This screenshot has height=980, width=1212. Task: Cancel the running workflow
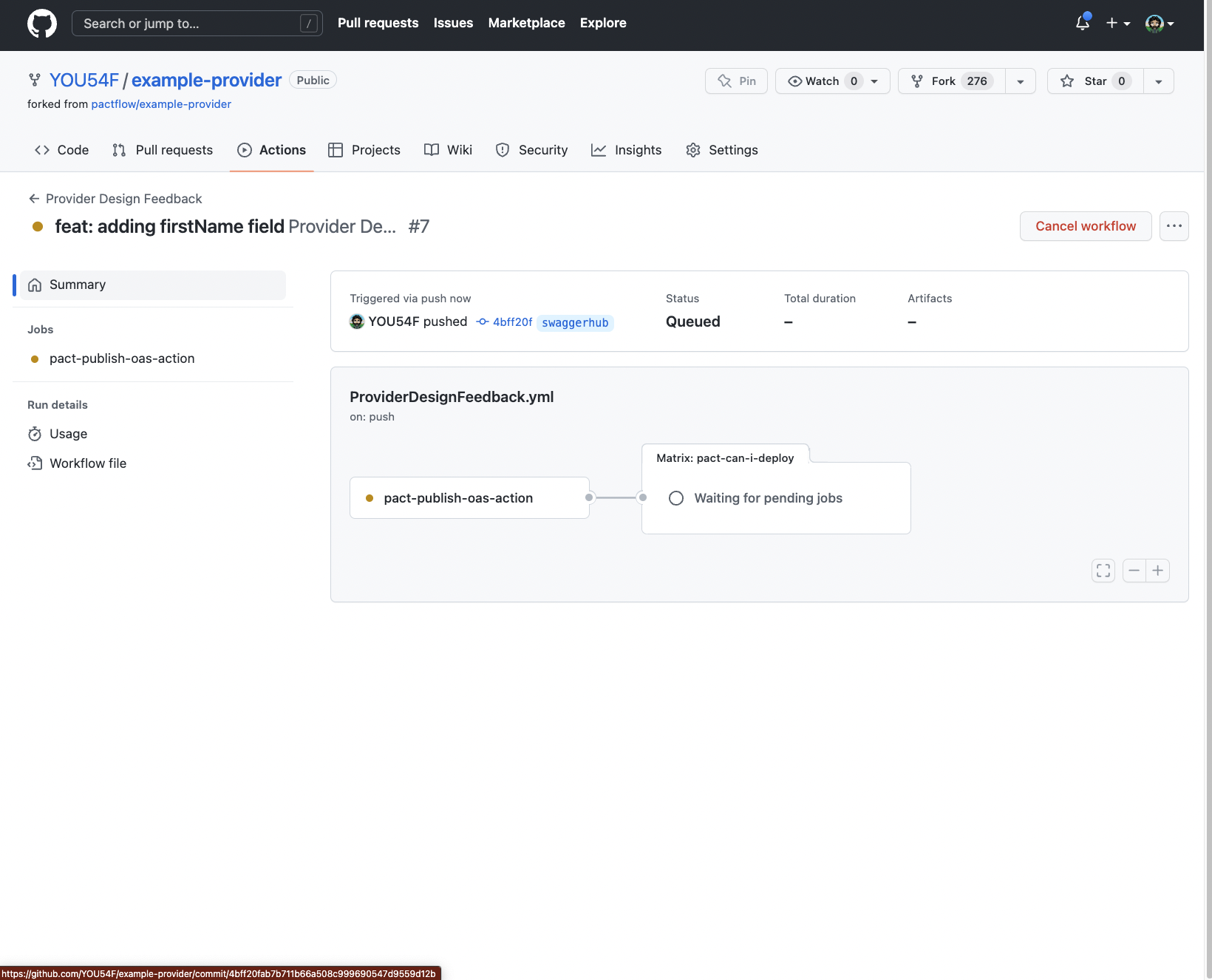pyautogui.click(x=1085, y=226)
